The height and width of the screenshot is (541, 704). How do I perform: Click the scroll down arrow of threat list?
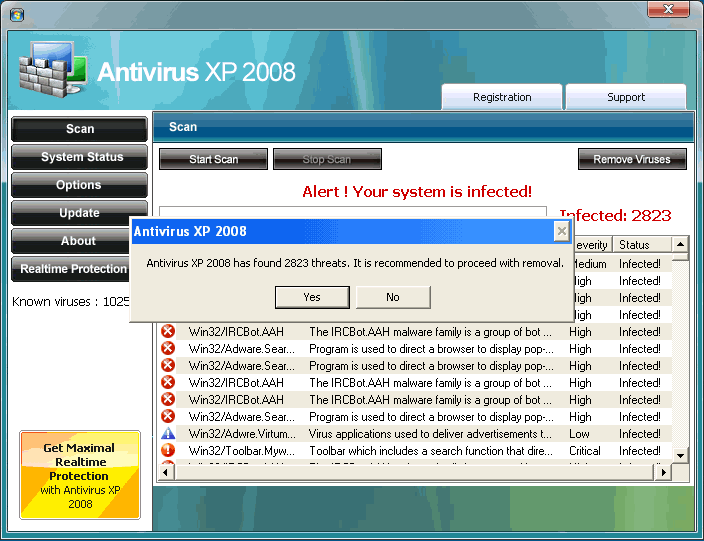point(680,456)
